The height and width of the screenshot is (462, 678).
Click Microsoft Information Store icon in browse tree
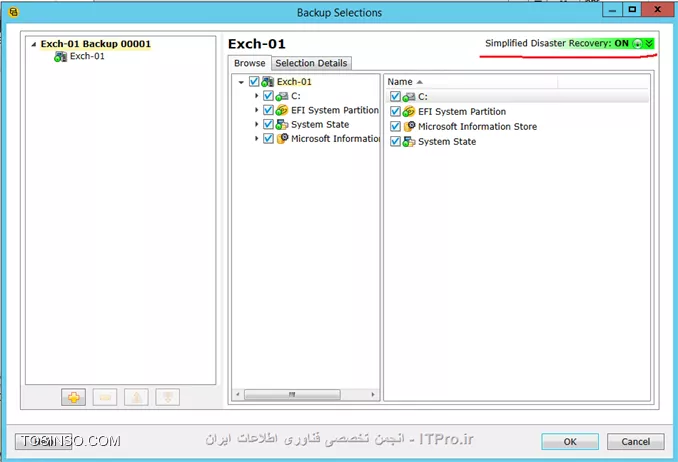[x=282, y=138]
